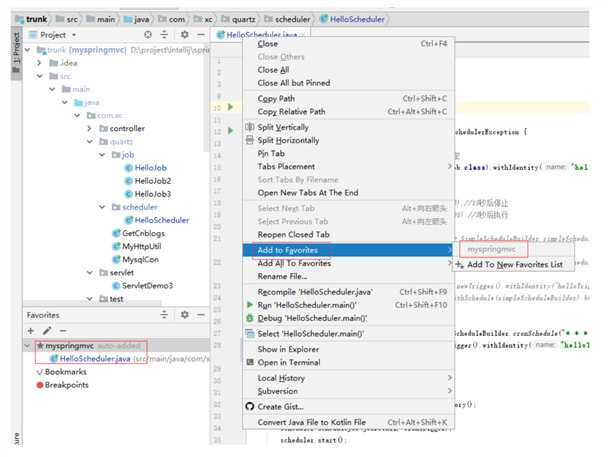Click quartz in the breadcrumb bar

tap(238, 19)
